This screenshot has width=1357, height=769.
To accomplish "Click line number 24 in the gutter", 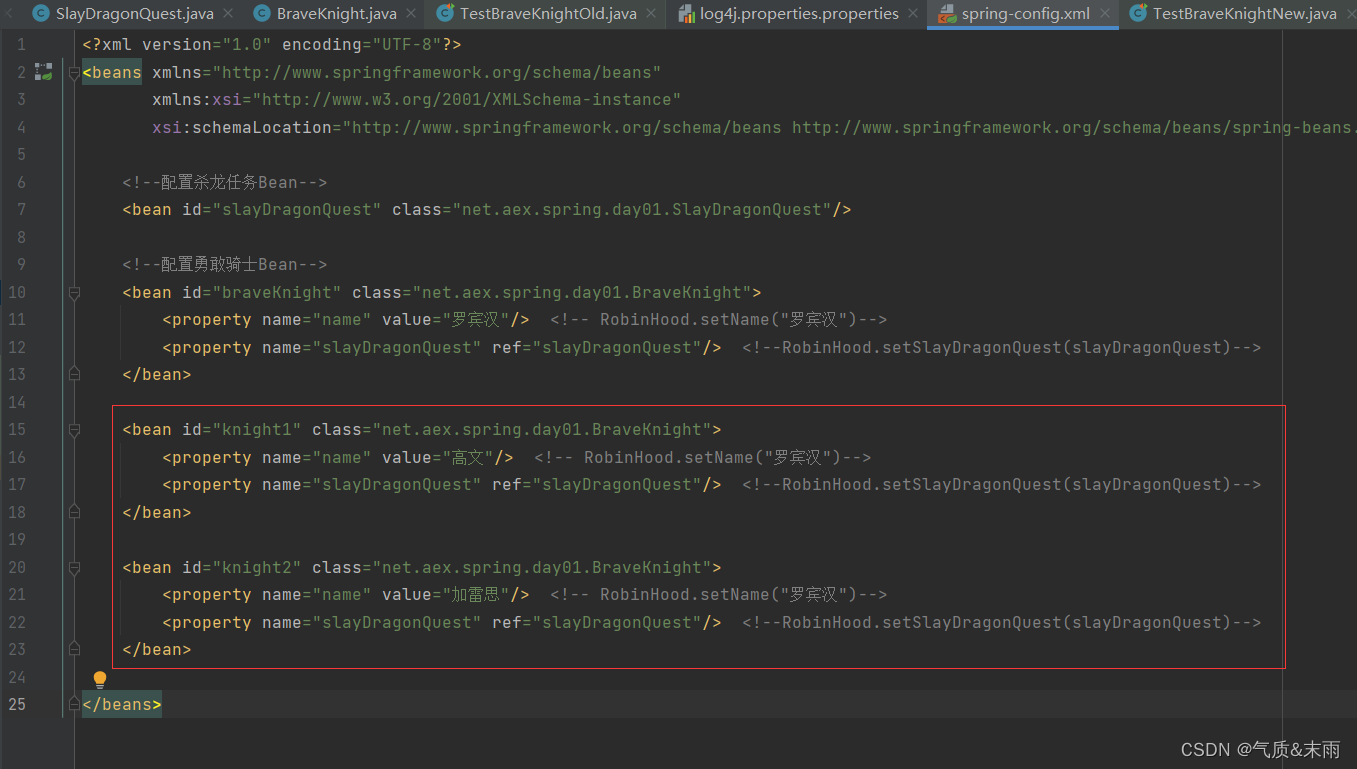I will (17, 677).
